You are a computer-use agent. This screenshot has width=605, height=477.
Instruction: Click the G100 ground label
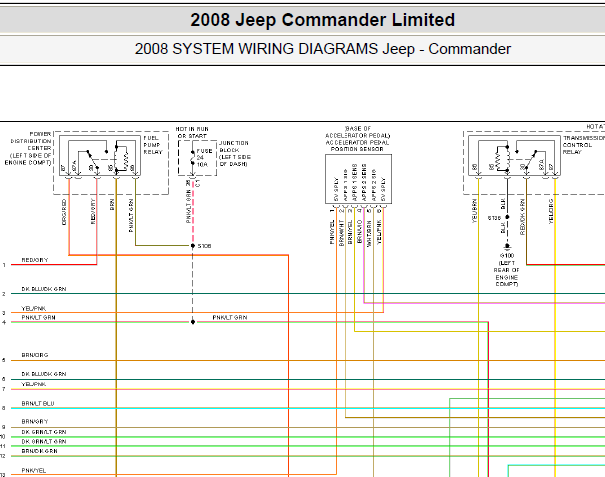[507, 255]
